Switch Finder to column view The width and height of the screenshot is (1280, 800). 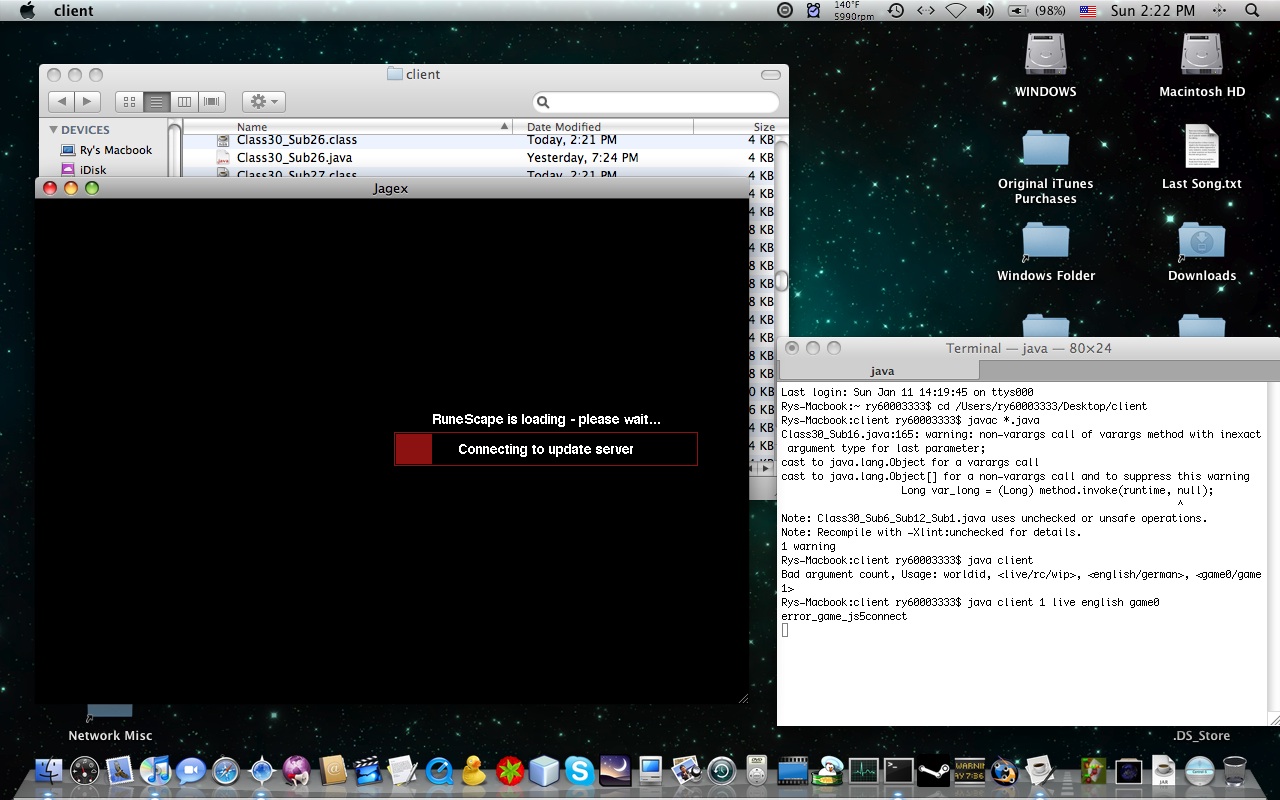pos(184,101)
